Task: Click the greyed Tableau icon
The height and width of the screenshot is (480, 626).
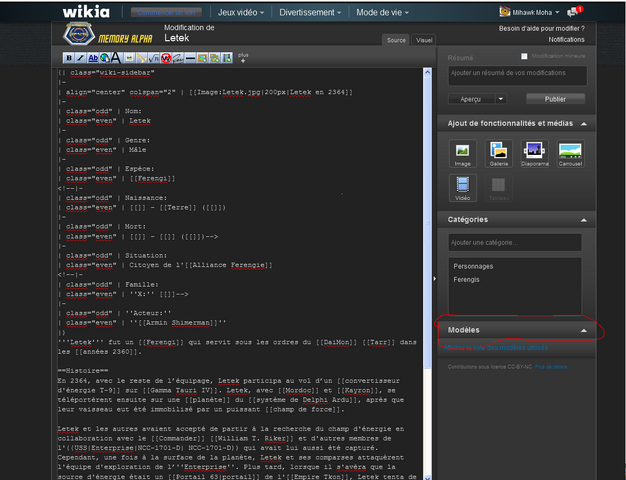Action: point(499,188)
